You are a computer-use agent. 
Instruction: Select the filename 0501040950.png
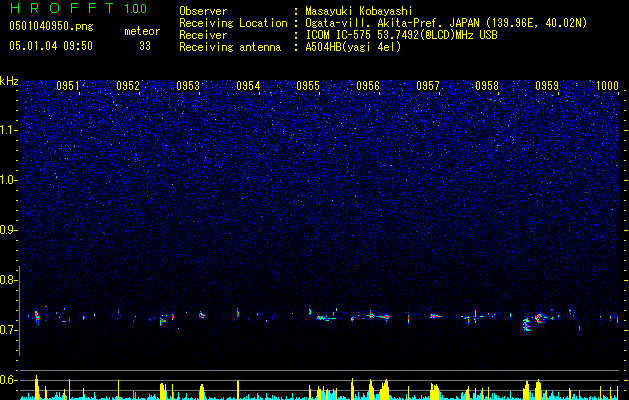(x=51, y=27)
